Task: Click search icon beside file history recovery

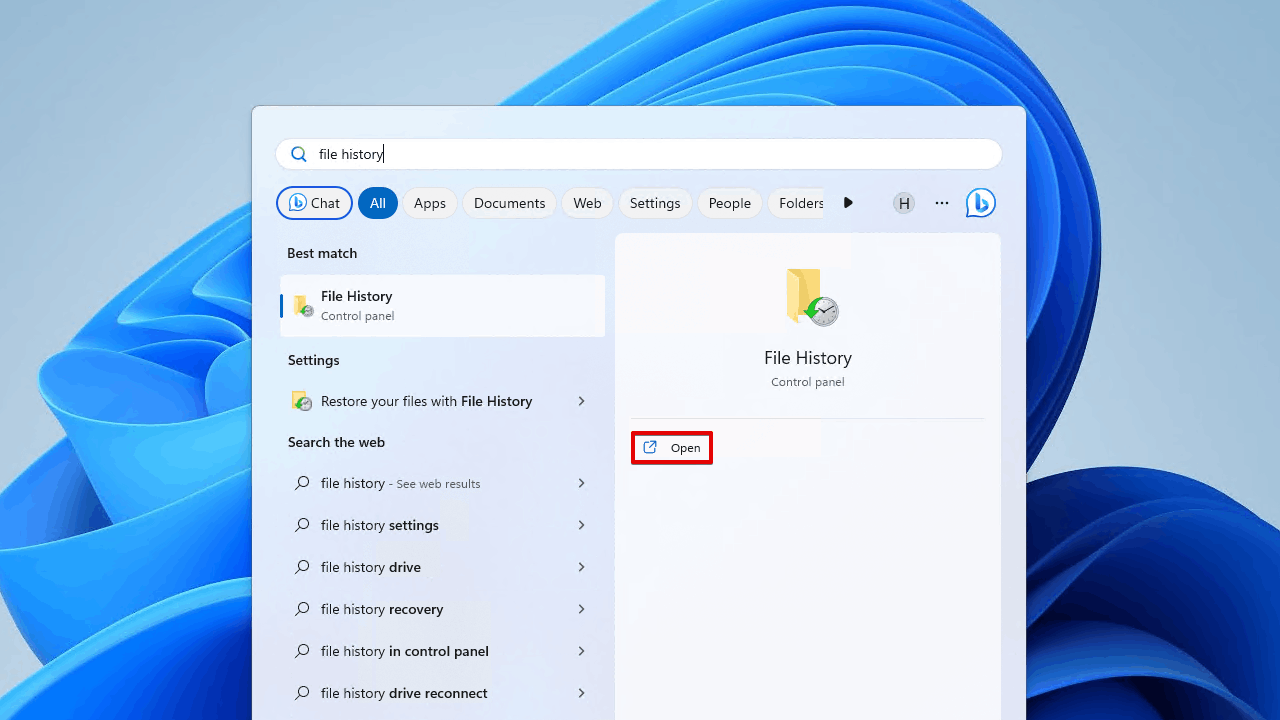Action: click(x=302, y=609)
